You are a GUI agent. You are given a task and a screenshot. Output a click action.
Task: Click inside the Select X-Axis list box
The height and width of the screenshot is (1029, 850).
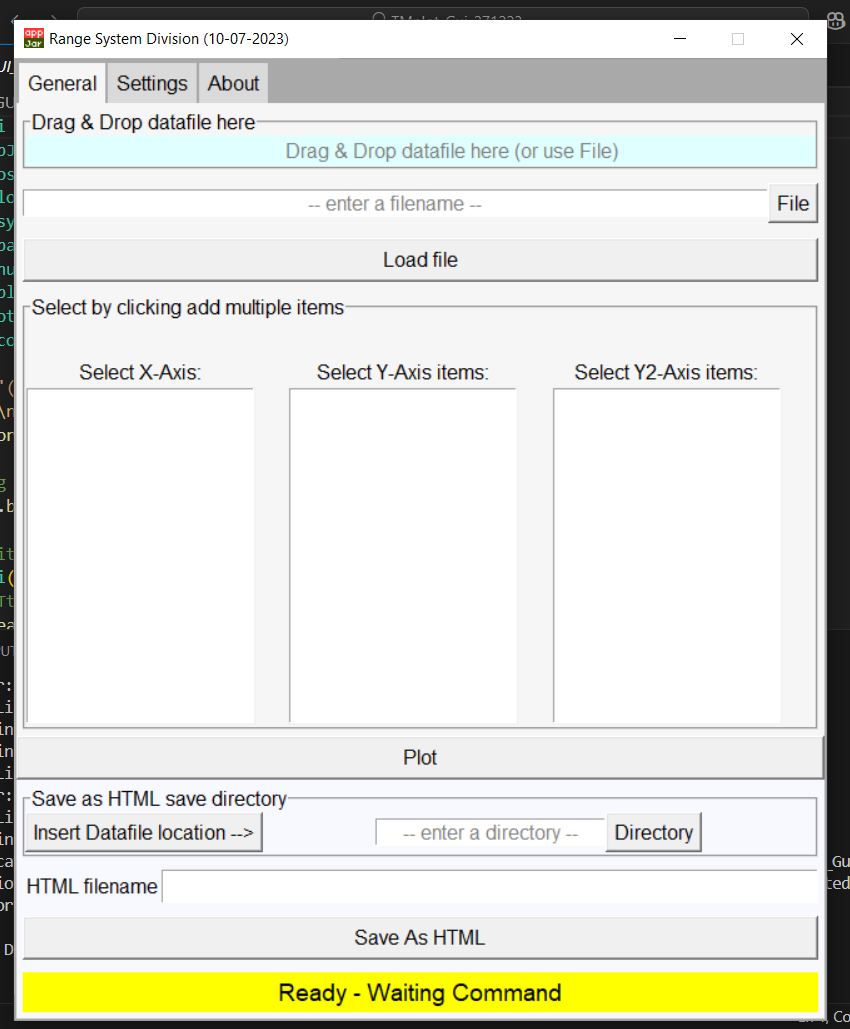tap(140, 555)
